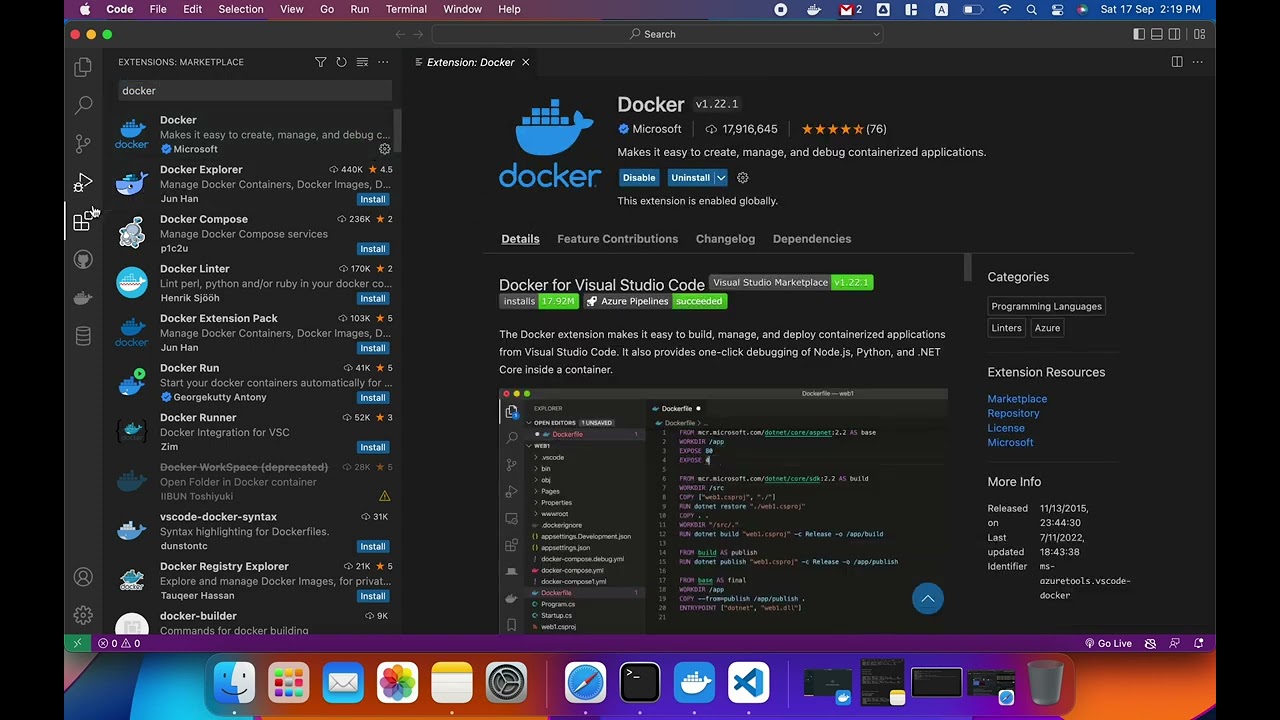
Task: Toggle the secondary side bar layout icon
Action: point(1175,34)
